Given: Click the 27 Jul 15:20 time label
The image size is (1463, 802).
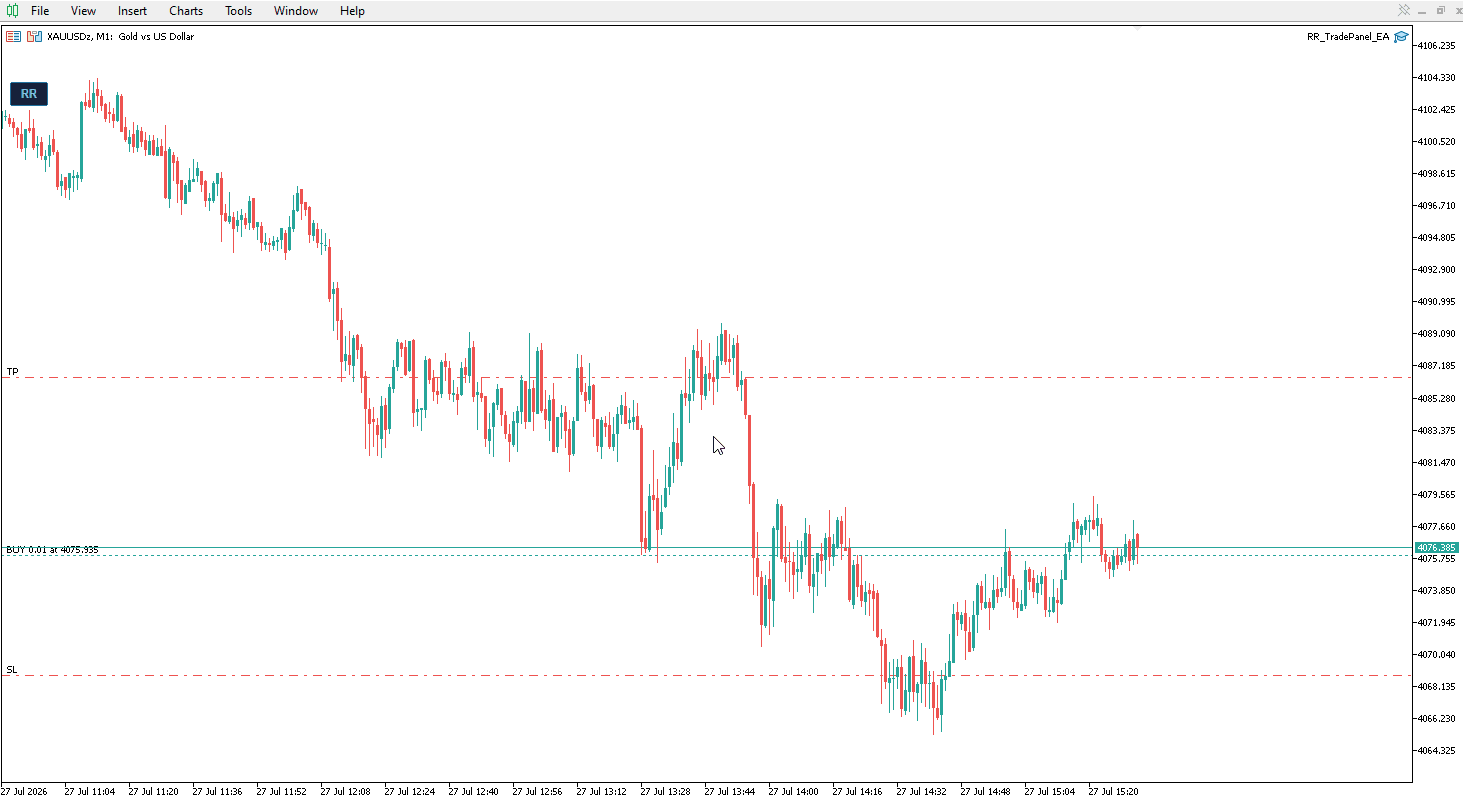Looking at the screenshot, I should (1113, 792).
